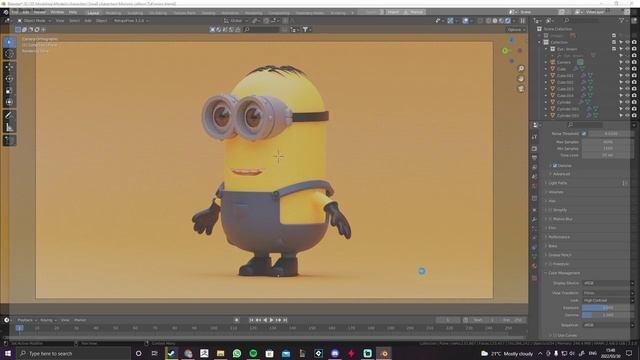The height and width of the screenshot is (360, 640).
Task: Open the Help menu
Action: (x=73, y=12)
